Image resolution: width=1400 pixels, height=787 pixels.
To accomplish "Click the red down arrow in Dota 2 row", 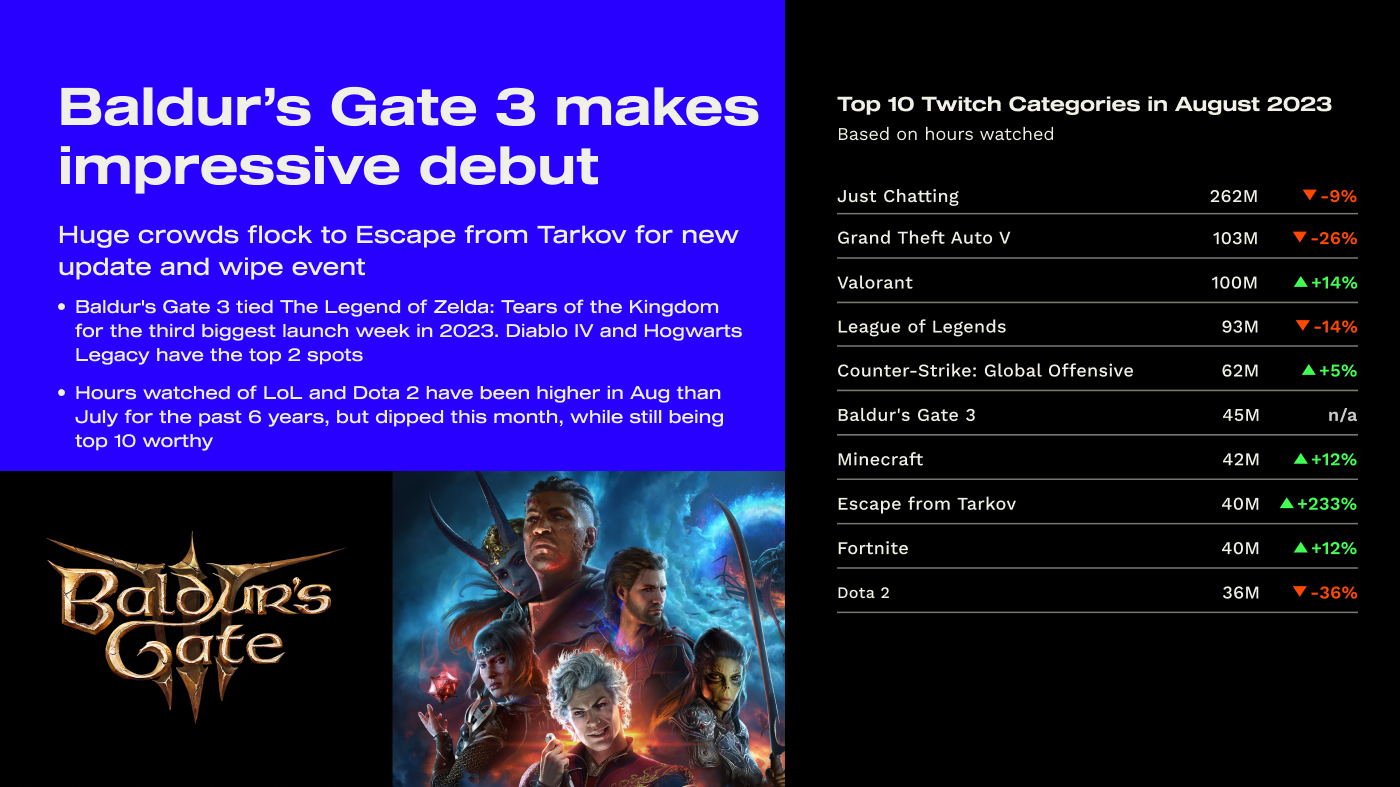I will [x=1300, y=592].
